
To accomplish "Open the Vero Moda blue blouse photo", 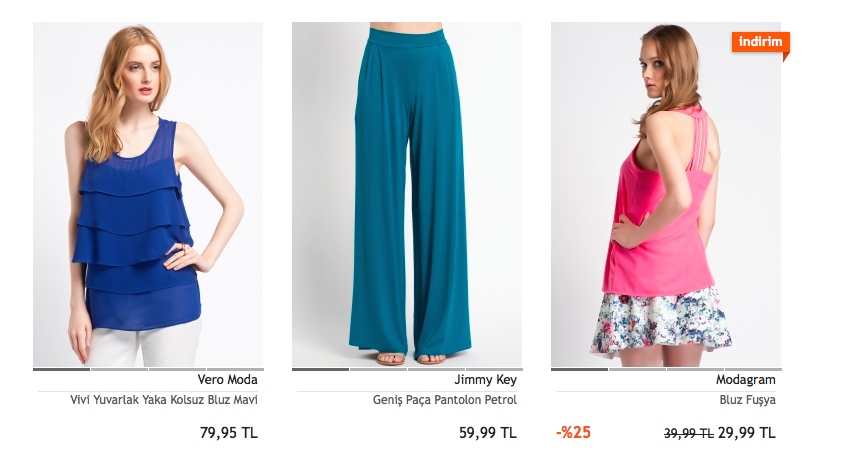I will coord(148,195).
